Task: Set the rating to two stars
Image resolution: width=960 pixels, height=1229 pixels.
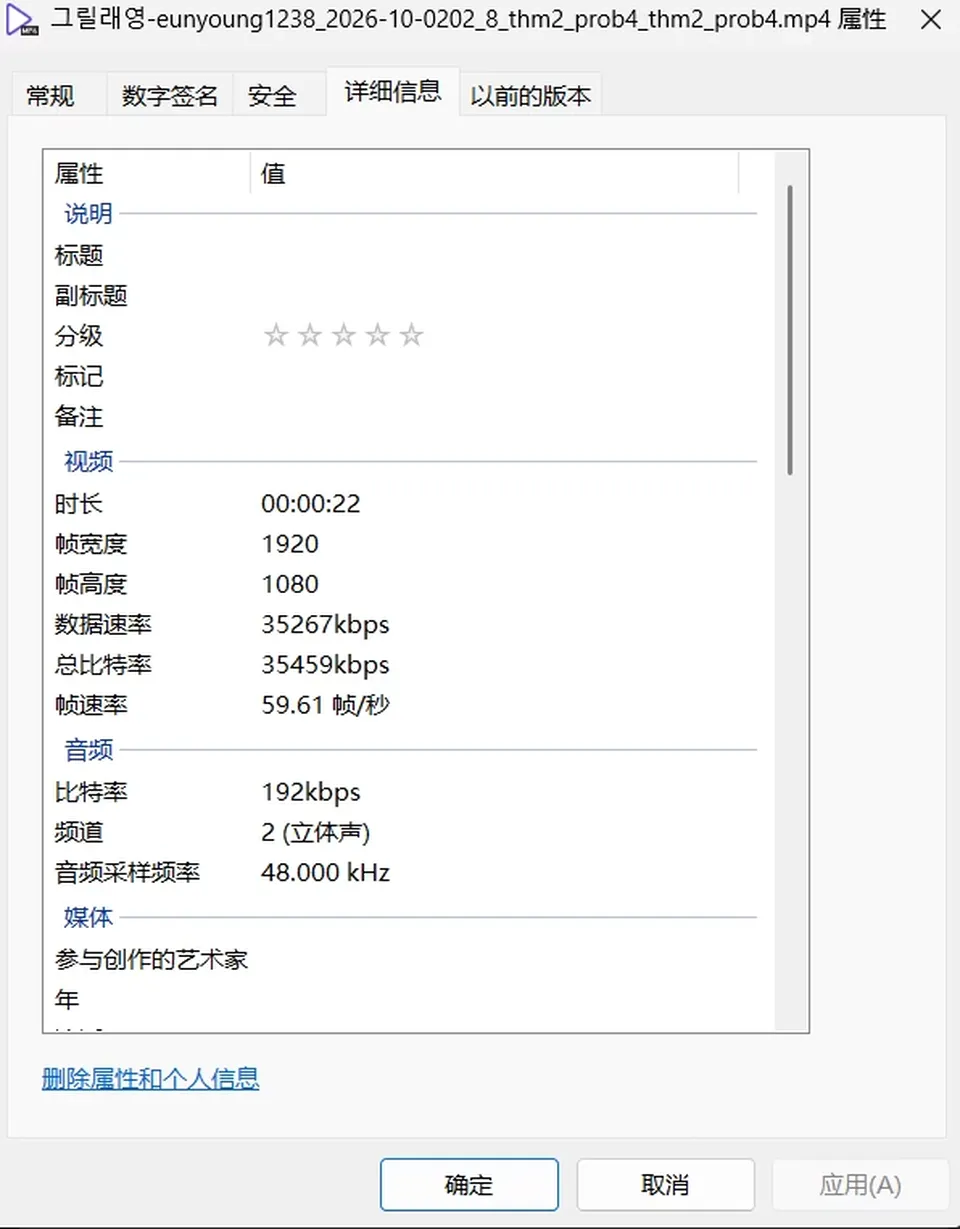Action: pyautogui.click(x=310, y=336)
